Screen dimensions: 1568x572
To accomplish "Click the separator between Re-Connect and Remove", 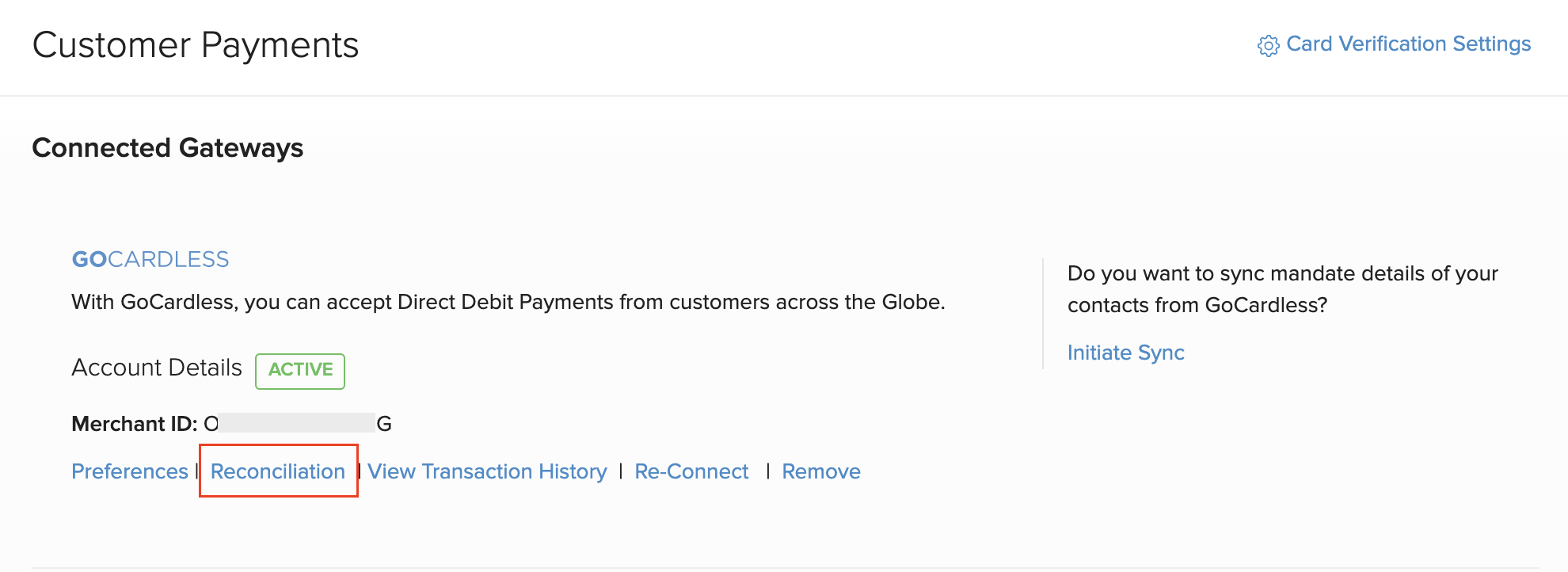I will coord(767,471).
